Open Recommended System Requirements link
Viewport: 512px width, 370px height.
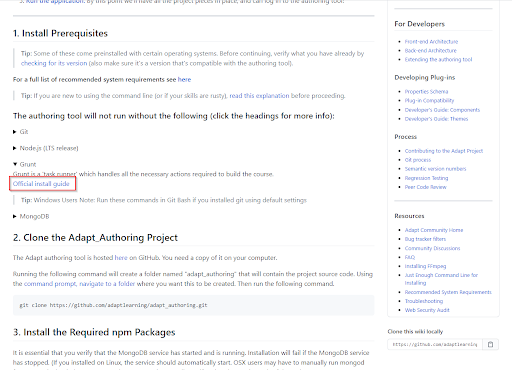pos(448,292)
